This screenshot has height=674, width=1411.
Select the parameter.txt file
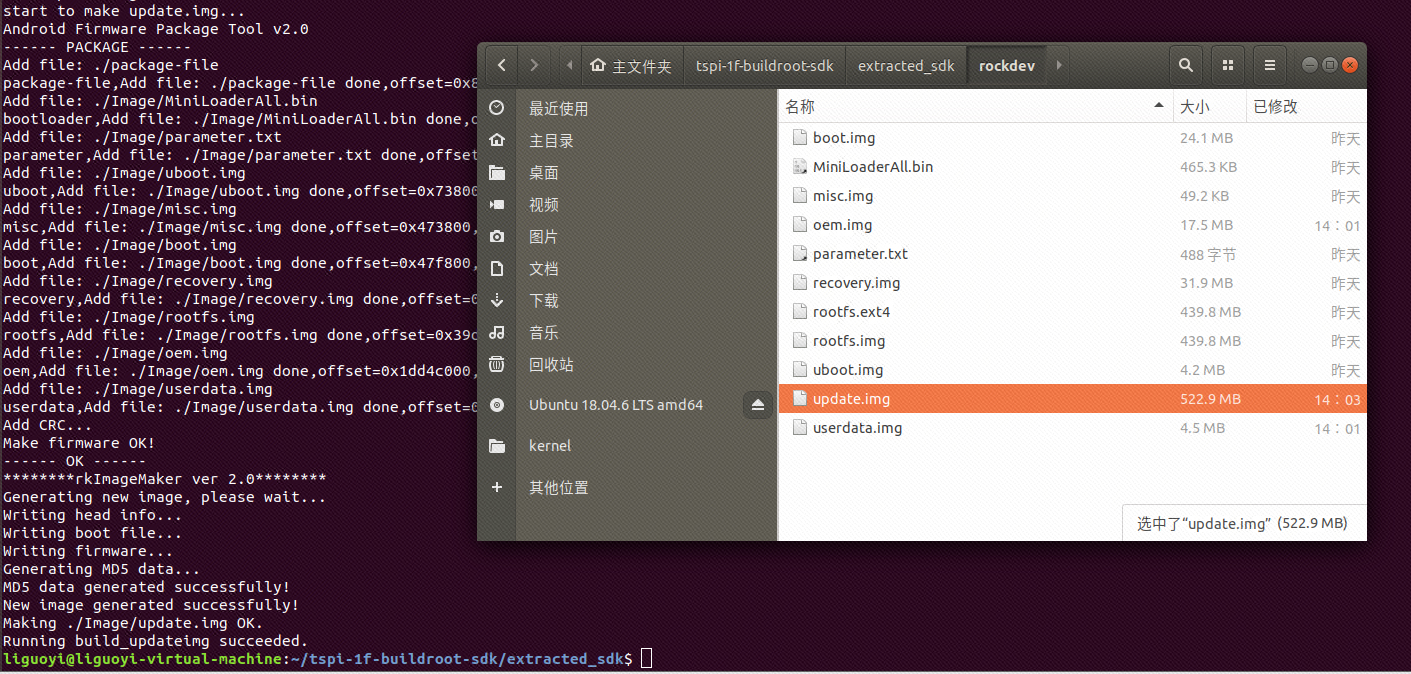[x=860, y=254]
